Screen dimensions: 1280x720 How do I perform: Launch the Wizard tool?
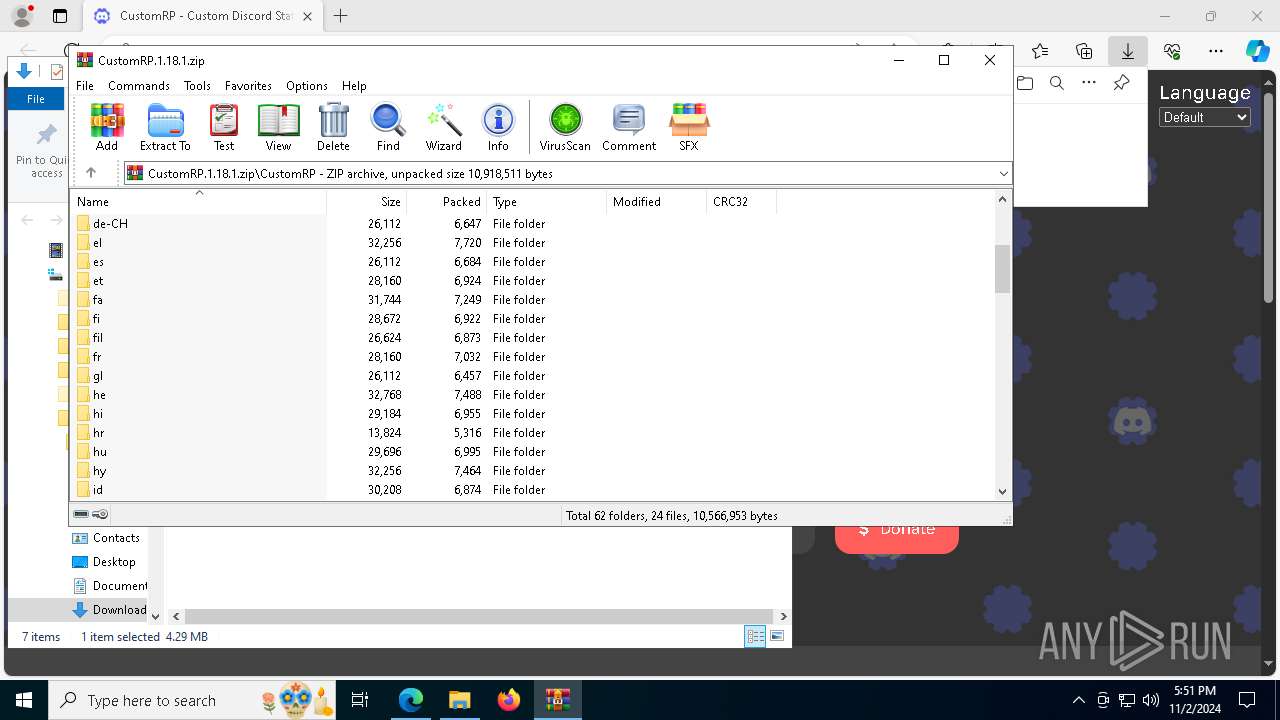[443, 127]
